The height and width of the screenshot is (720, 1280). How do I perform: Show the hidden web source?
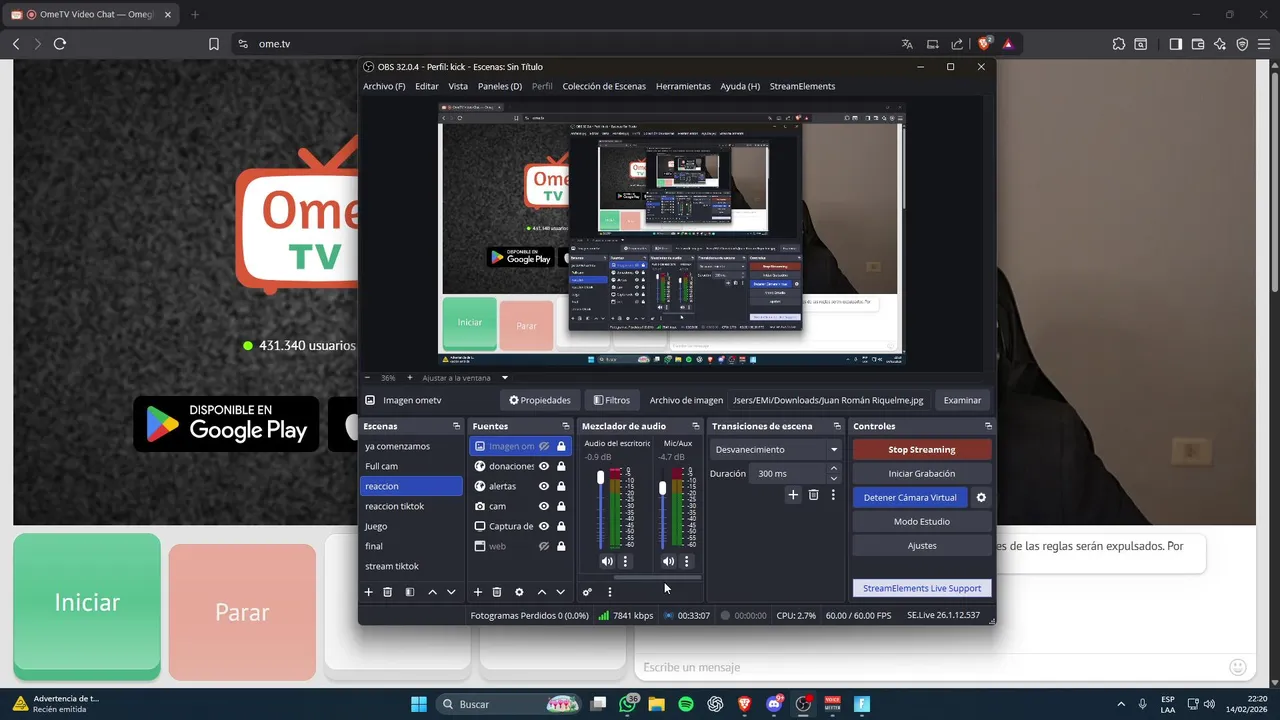click(544, 546)
